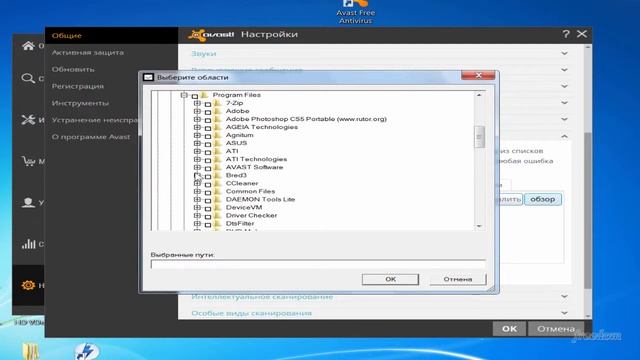Expand the Adobe Photoshop CS5 Portable node
This screenshot has width=640, height=360.
pos(197,119)
